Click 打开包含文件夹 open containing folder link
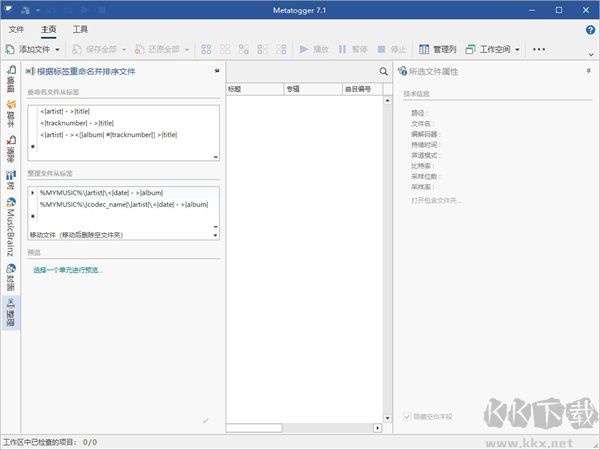Viewport: 600px width, 450px height. pyautogui.click(x=436, y=201)
